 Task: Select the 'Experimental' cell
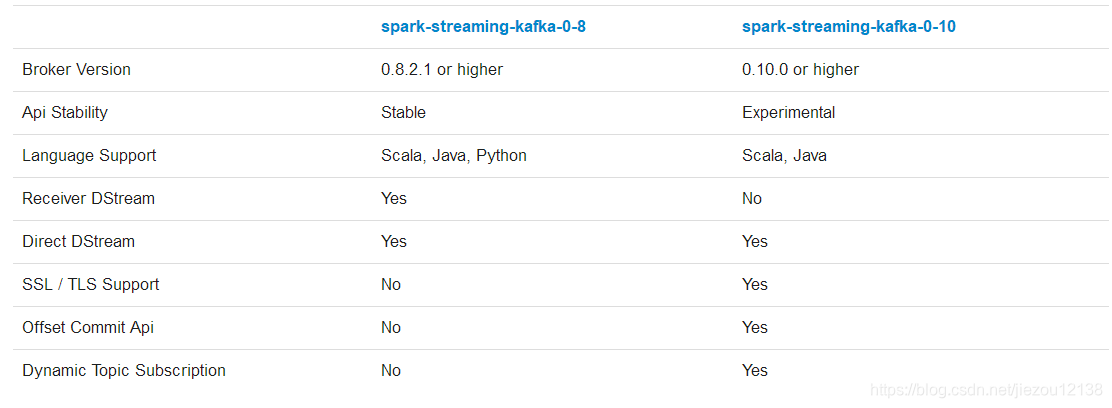[789, 113]
